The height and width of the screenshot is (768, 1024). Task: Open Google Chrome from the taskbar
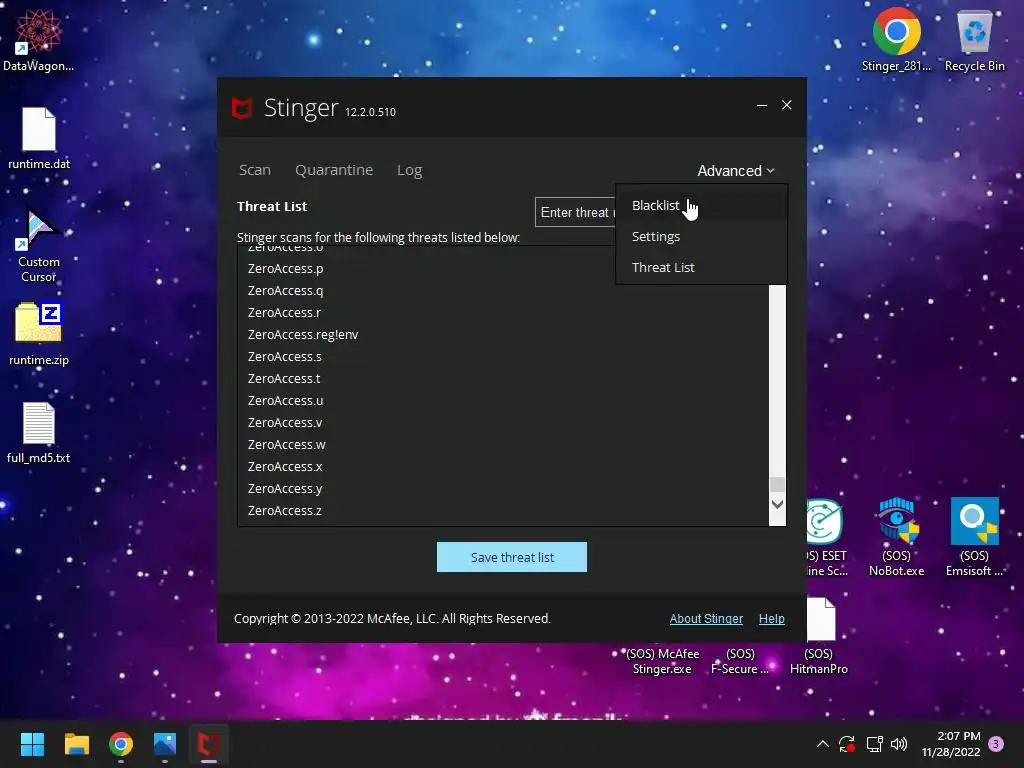pyautogui.click(x=121, y=744)
